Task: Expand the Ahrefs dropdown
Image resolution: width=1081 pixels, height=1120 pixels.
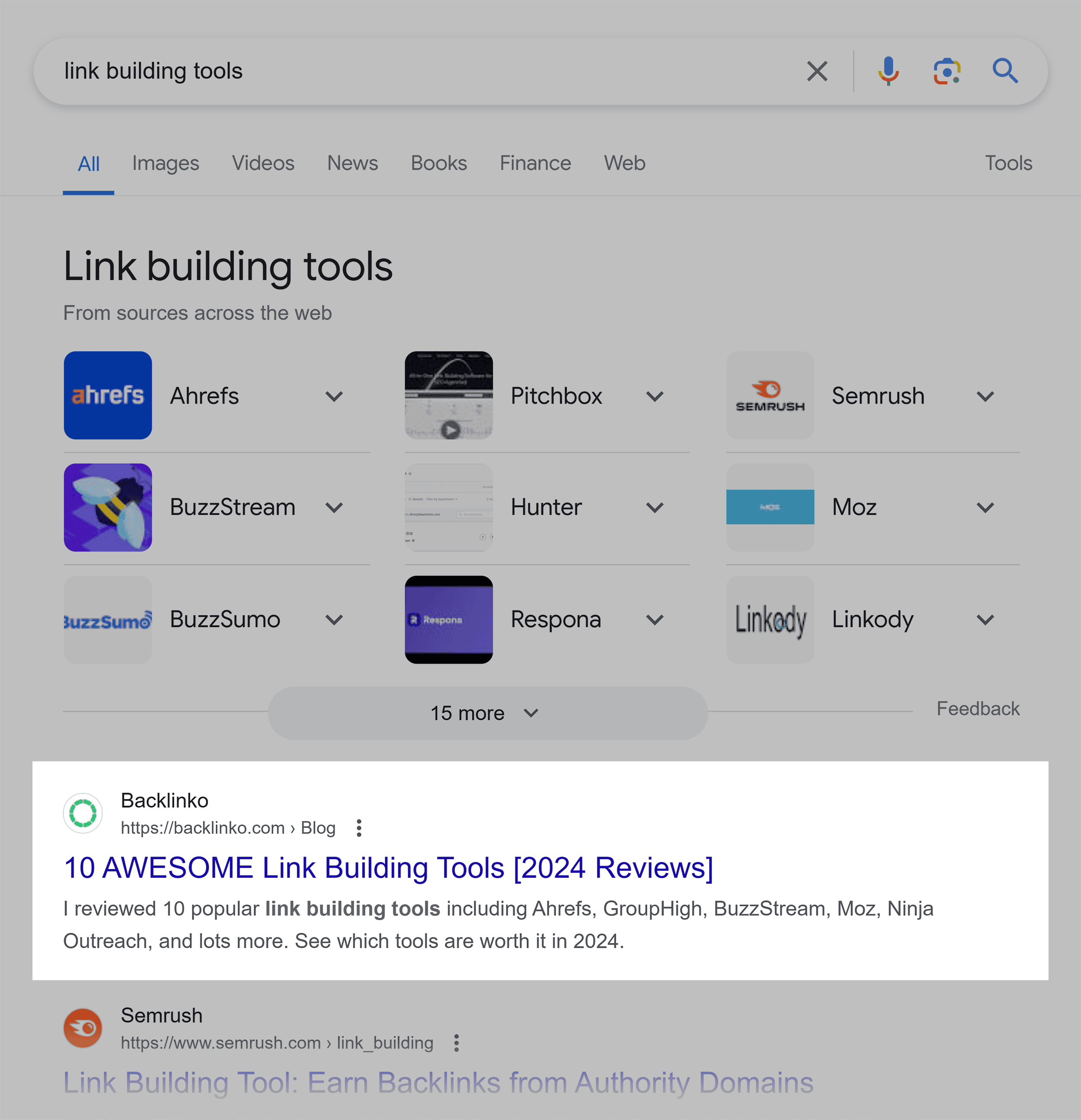Action: tap(336, 394)
